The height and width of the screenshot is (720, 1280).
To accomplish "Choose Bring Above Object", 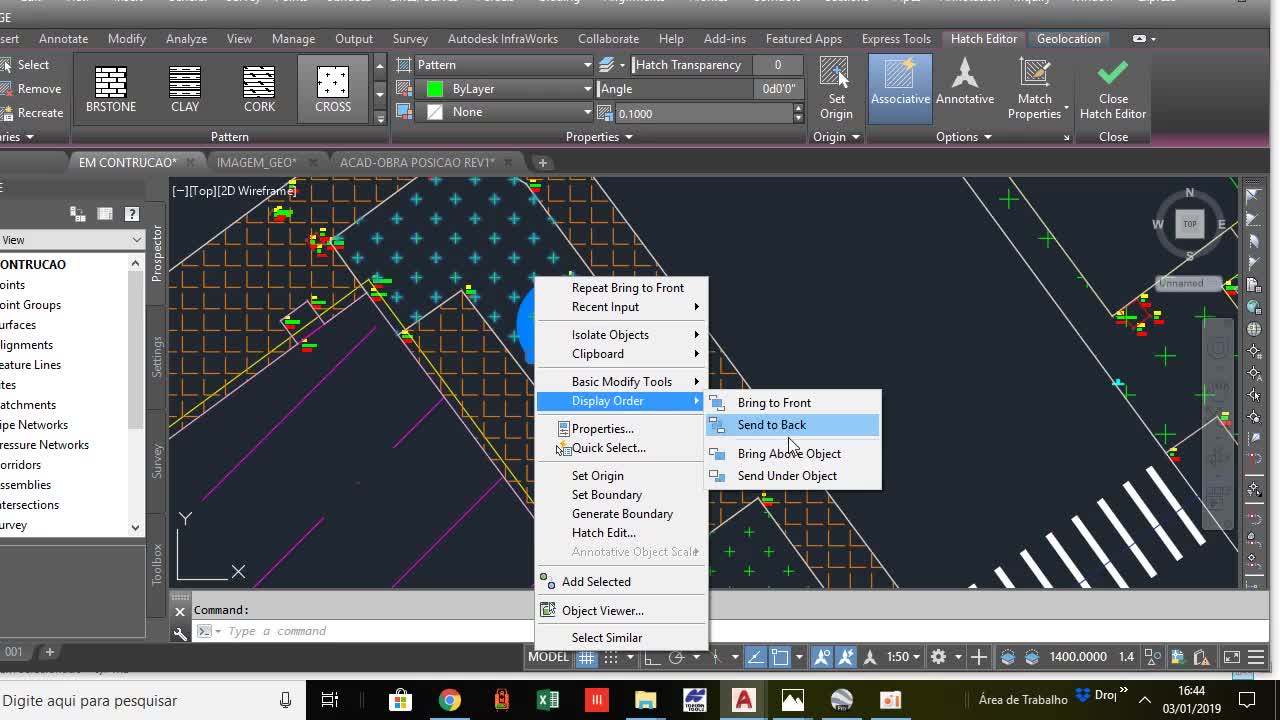I will (x=793, y=454).
